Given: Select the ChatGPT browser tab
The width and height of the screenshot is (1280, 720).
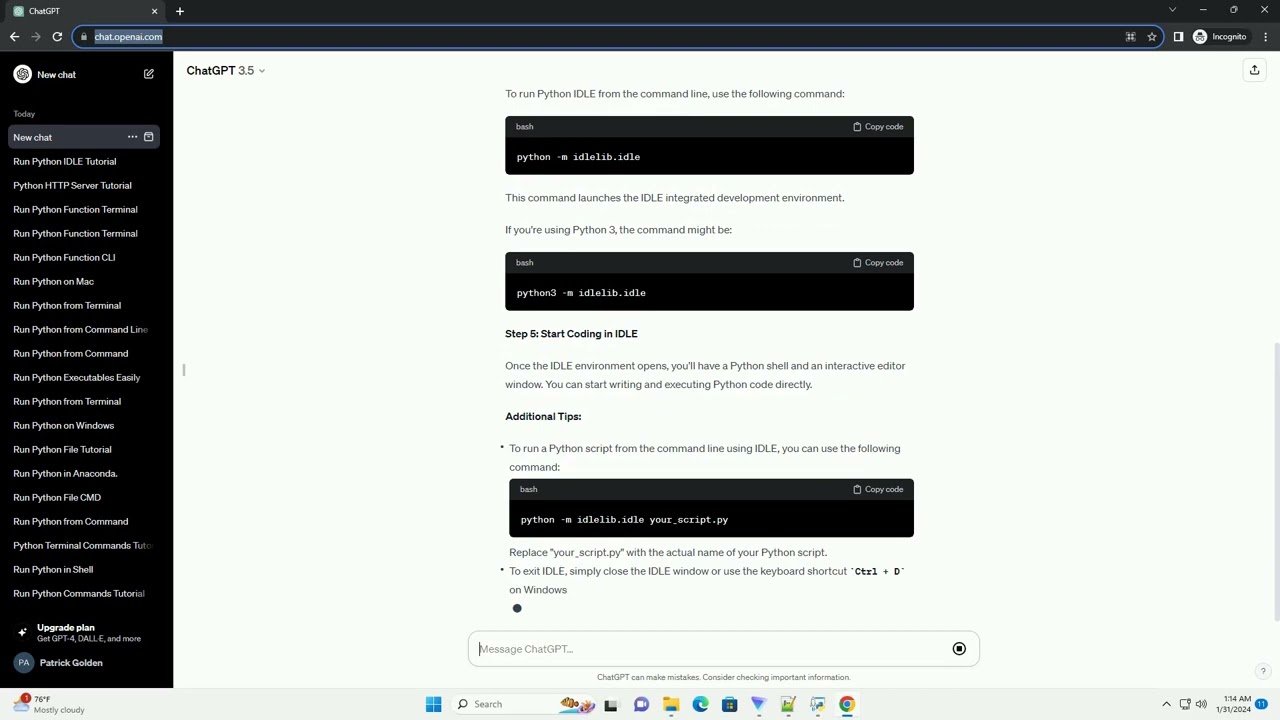Looking at the screenshot, I should pos(86,11).
